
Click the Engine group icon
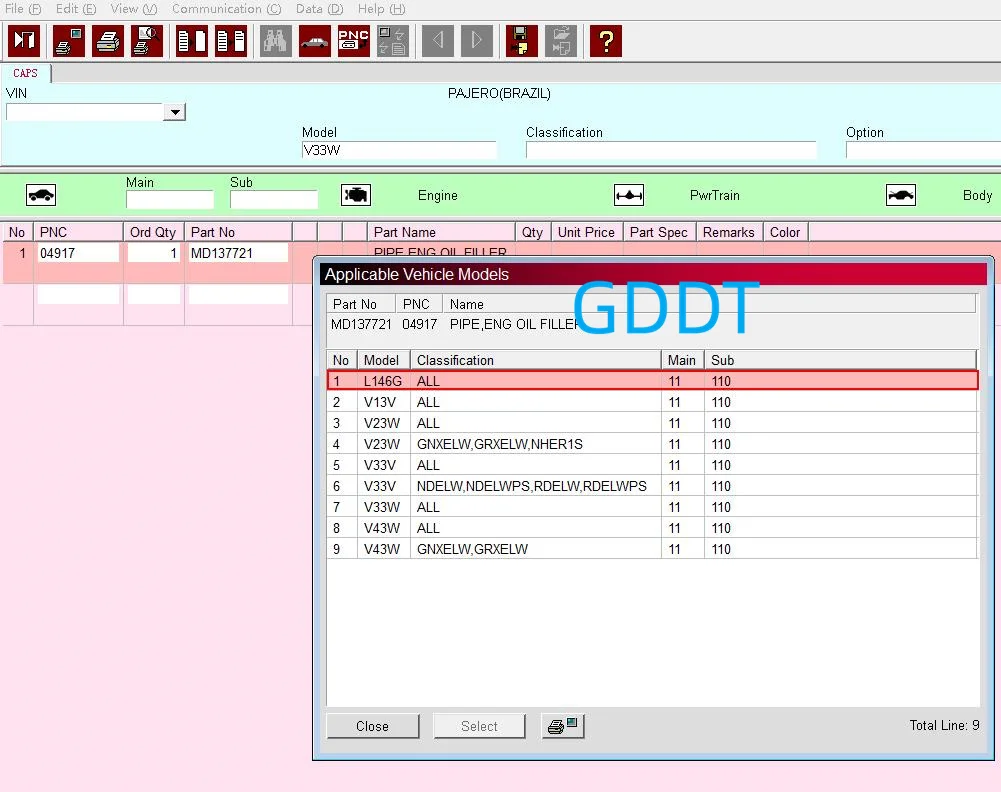tap(356, 195)
